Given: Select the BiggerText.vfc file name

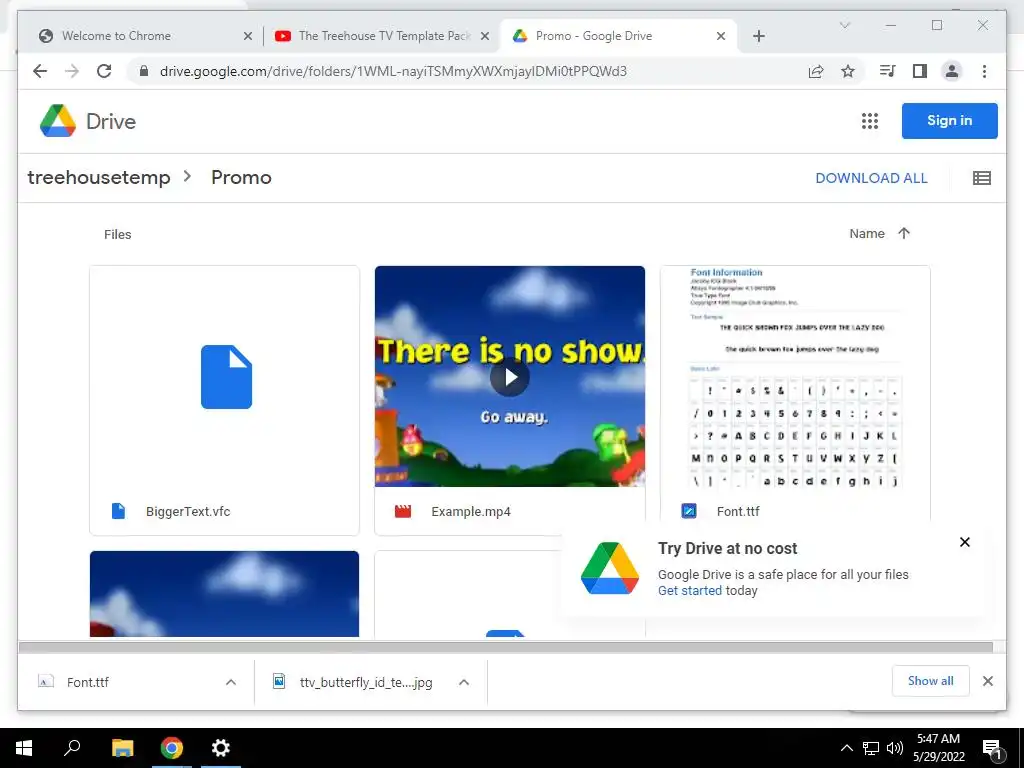Looking at the screenshot, I should pos(188,511).
